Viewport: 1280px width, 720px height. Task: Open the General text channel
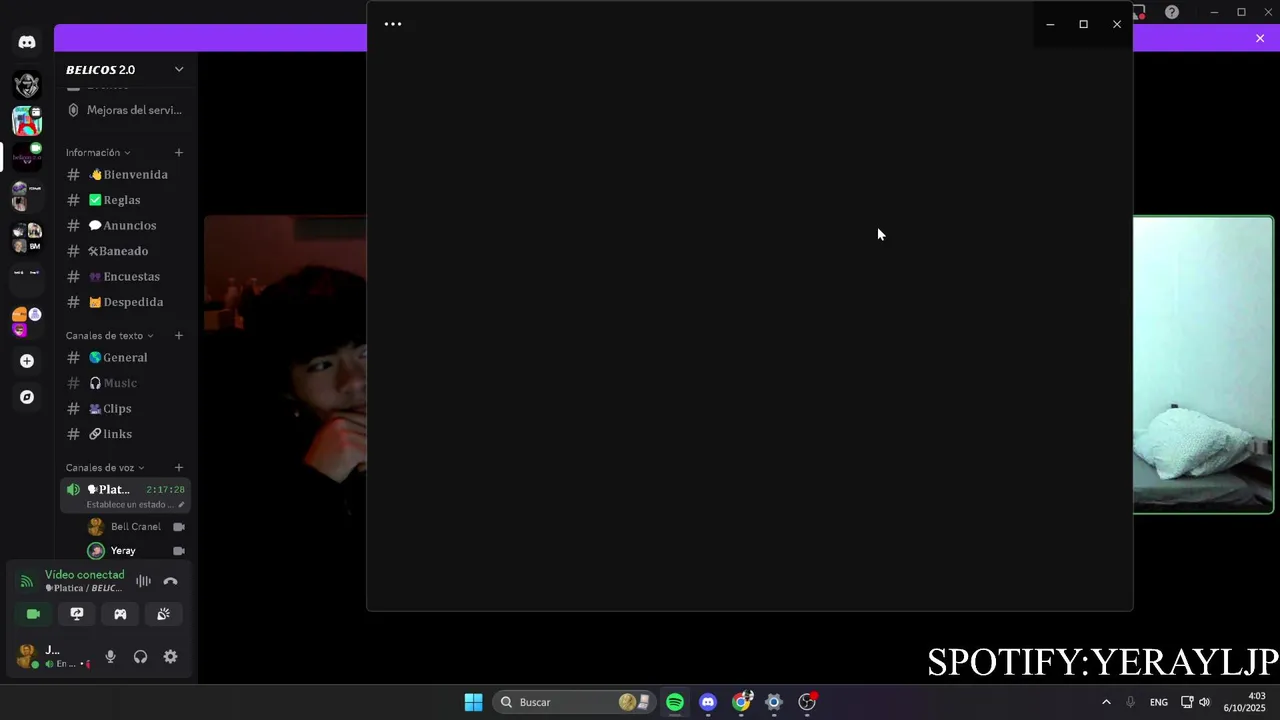tap(125, 357)
